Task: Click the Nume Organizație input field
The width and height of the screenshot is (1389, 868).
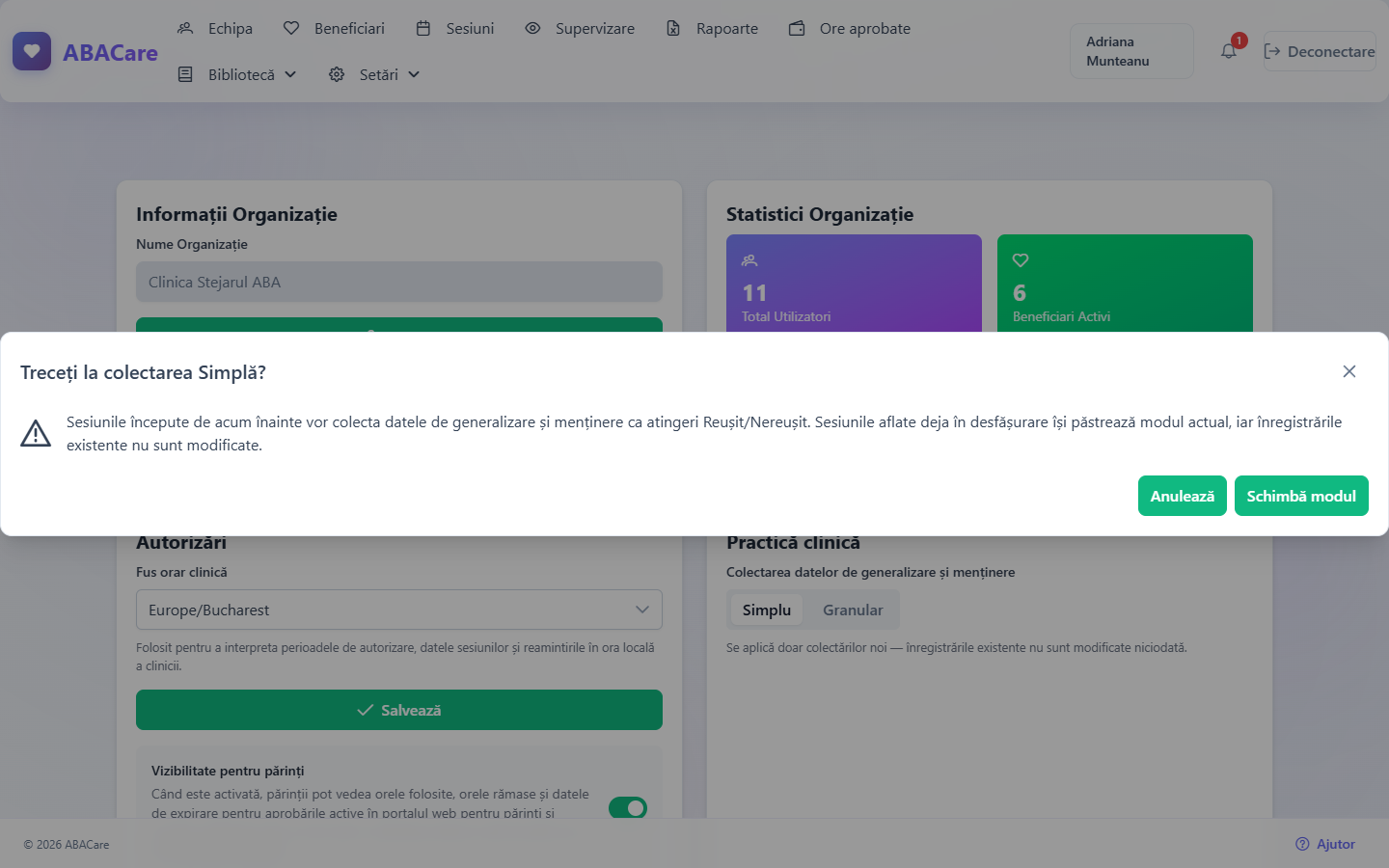Action: (399, 282)
